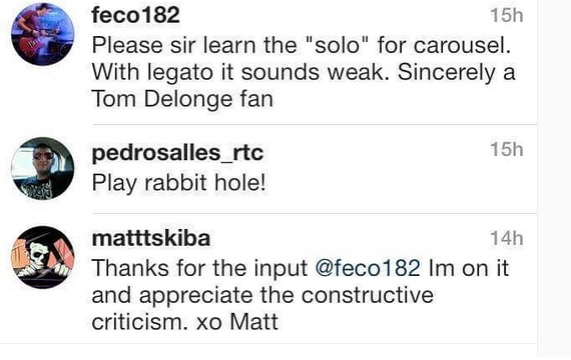The height and width of the screenshot is (360, 571).
Task: Click divider line below feco182's comment
Action: tap(315, 124)
